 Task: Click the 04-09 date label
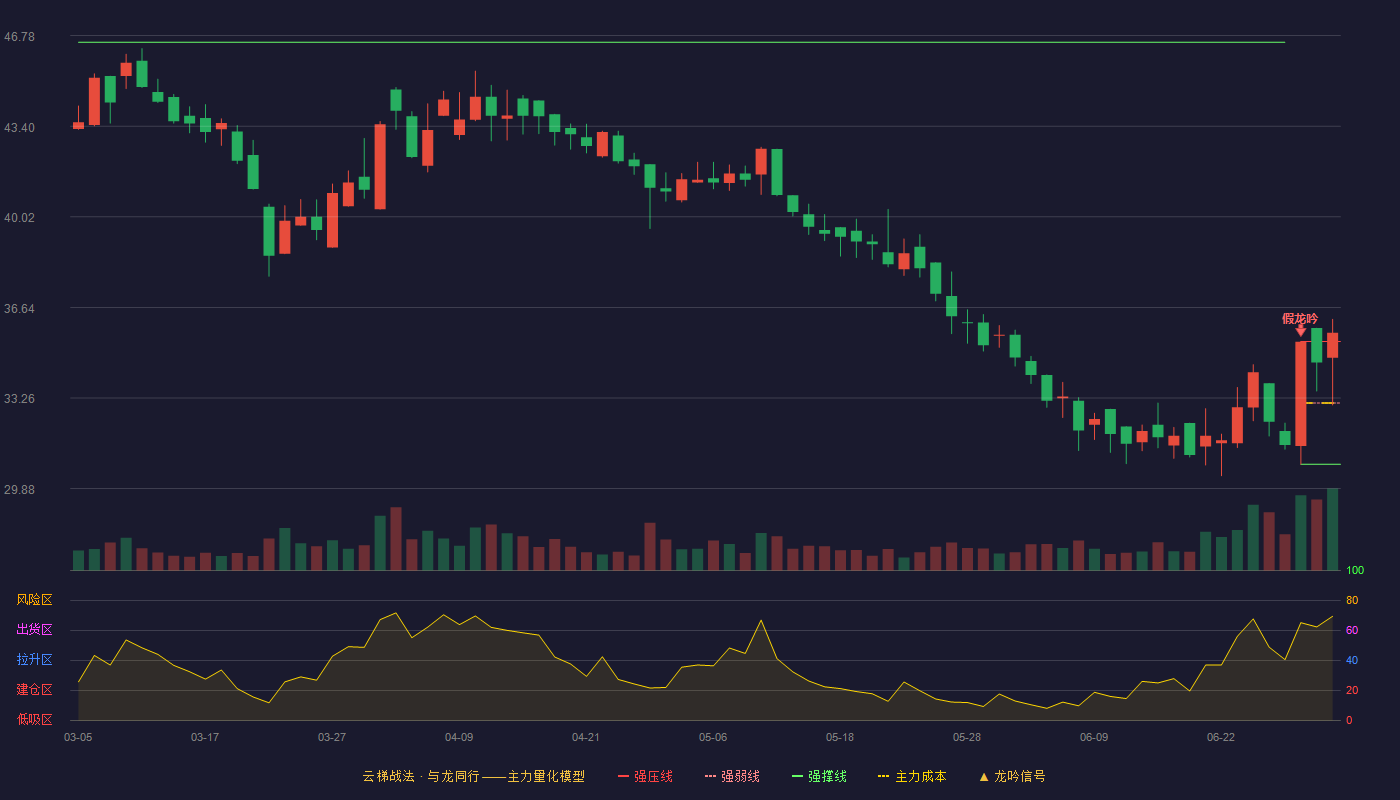click(x=459, y=737)
